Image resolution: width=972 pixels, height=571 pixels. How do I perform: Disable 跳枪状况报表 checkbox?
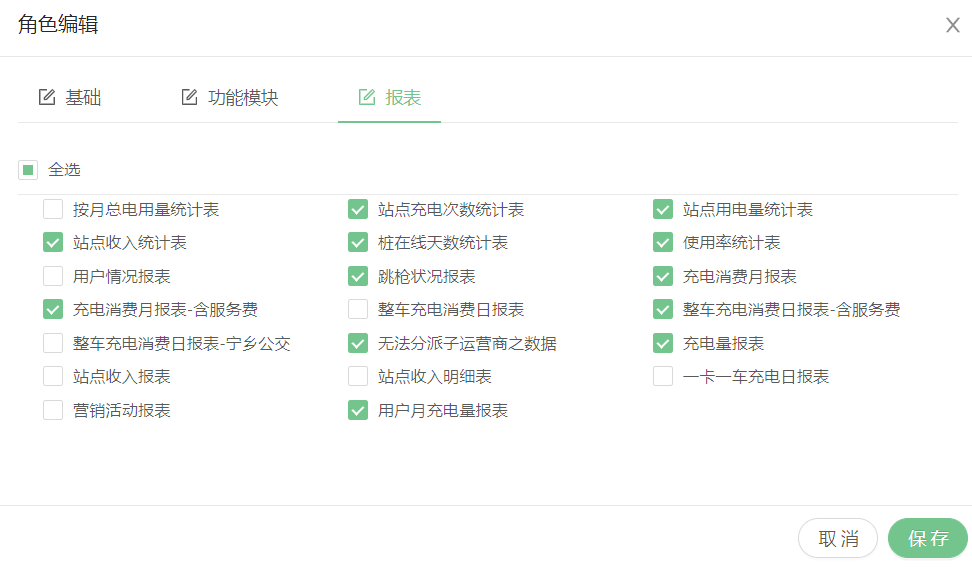(358, 276)
